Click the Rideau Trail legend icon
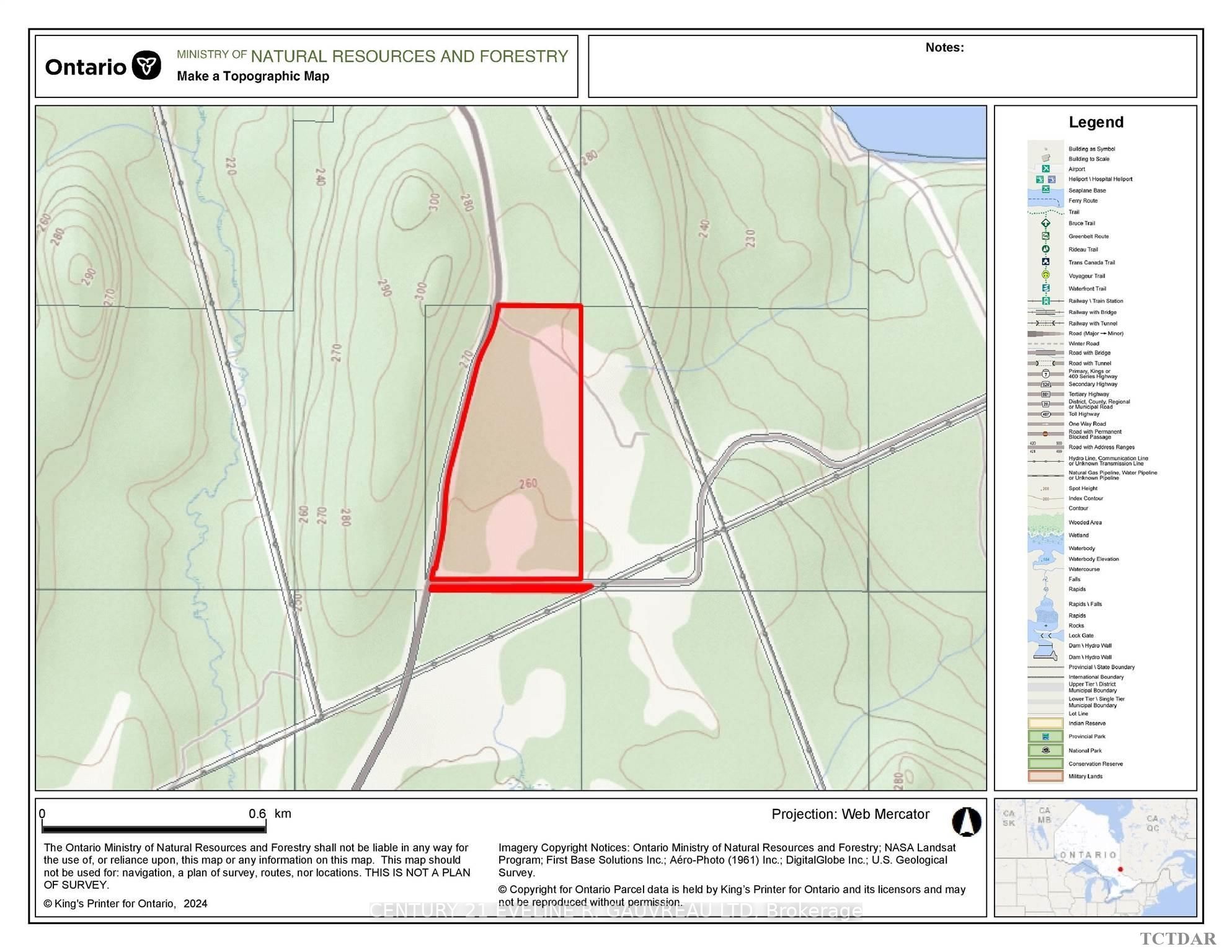 pos(1045,249)
